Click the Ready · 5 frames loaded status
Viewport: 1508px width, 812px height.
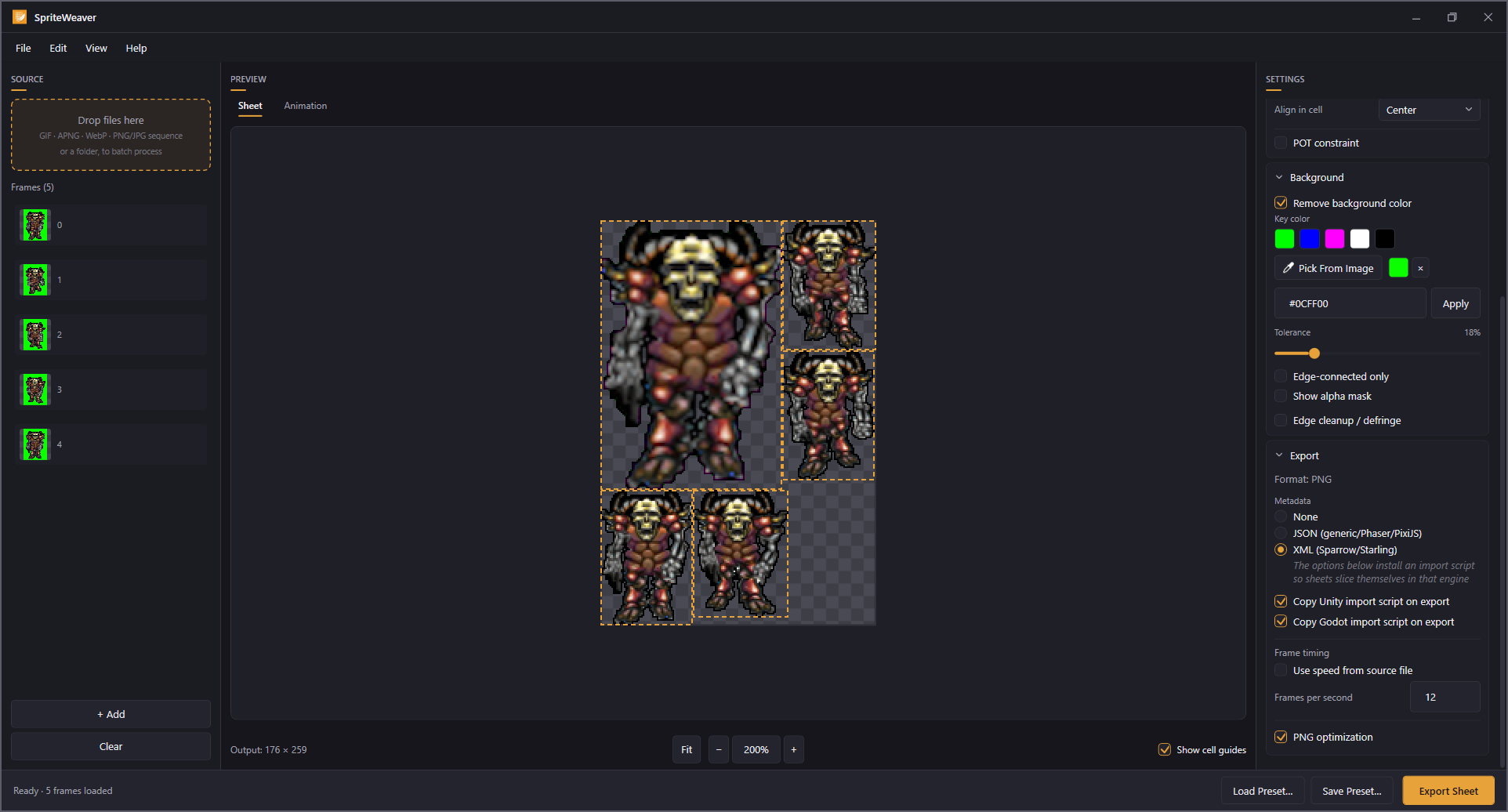pos(63,791)
